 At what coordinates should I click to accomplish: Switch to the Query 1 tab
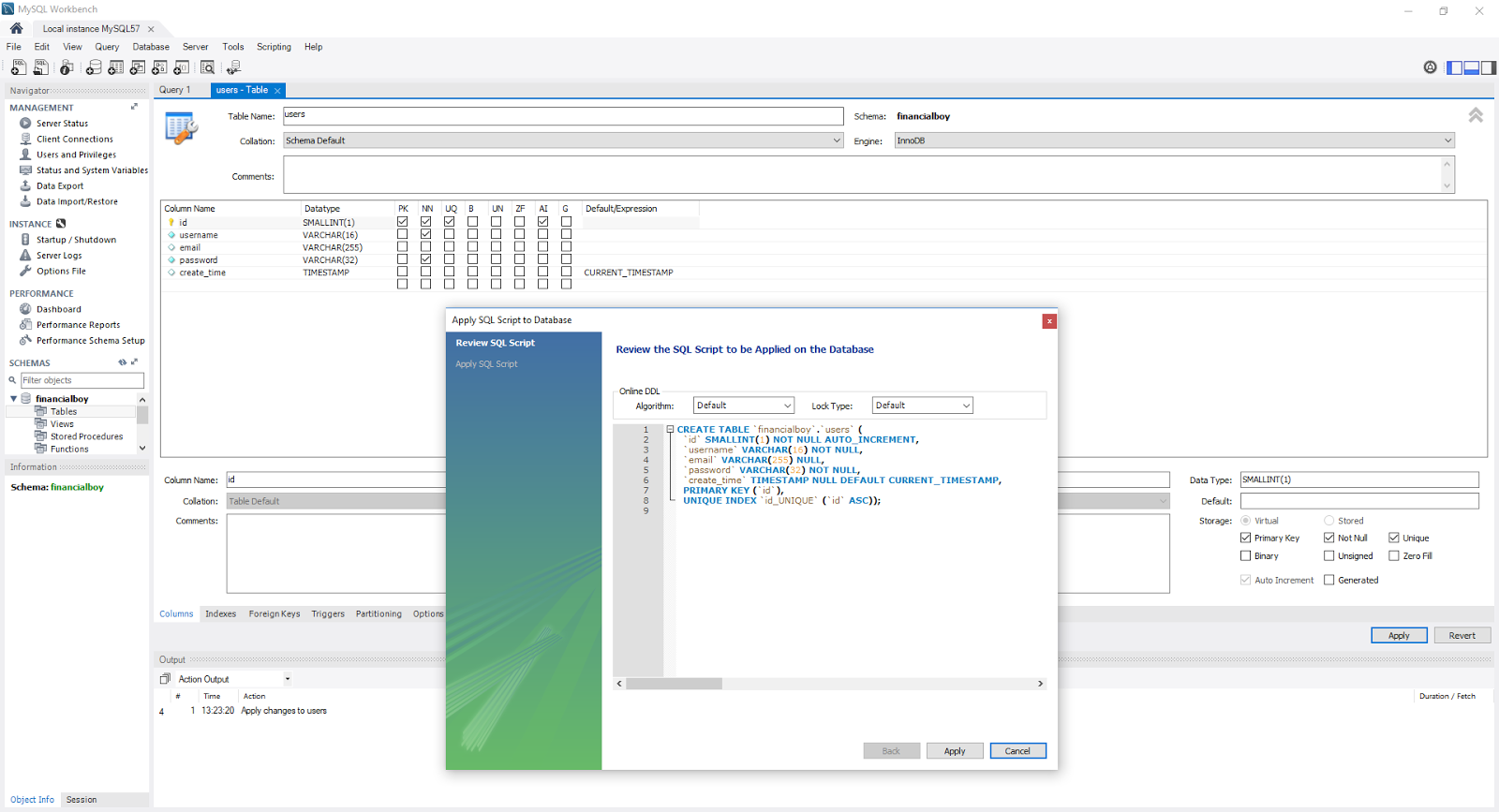(174, 90)
